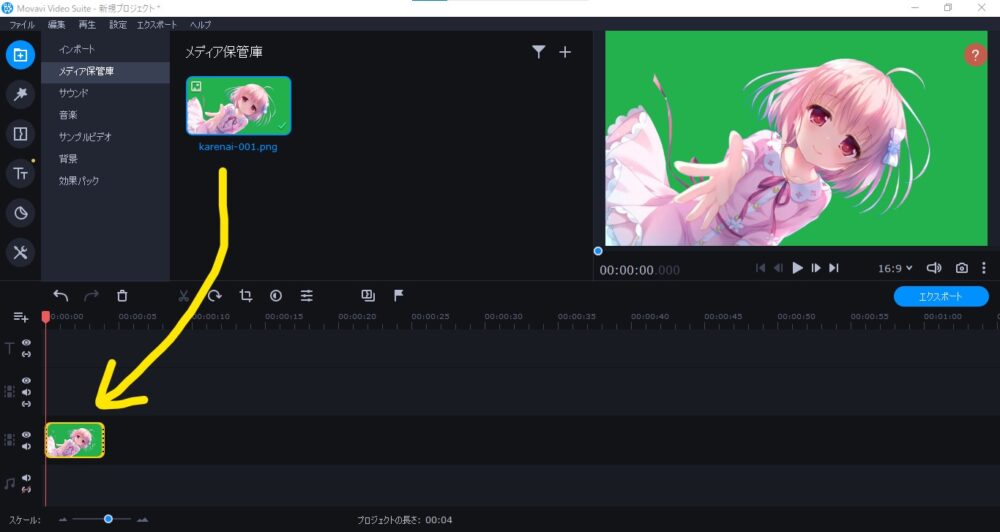The image size is (1000, 532).
Task: Add media with the plus icon
Action: click(565, 52)
